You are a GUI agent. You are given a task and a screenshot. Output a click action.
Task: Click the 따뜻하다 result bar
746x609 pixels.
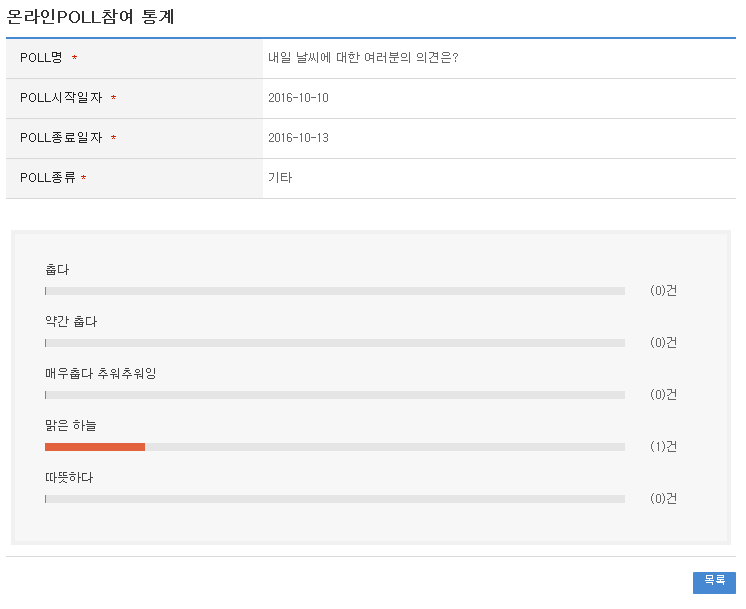pos(334,499)
